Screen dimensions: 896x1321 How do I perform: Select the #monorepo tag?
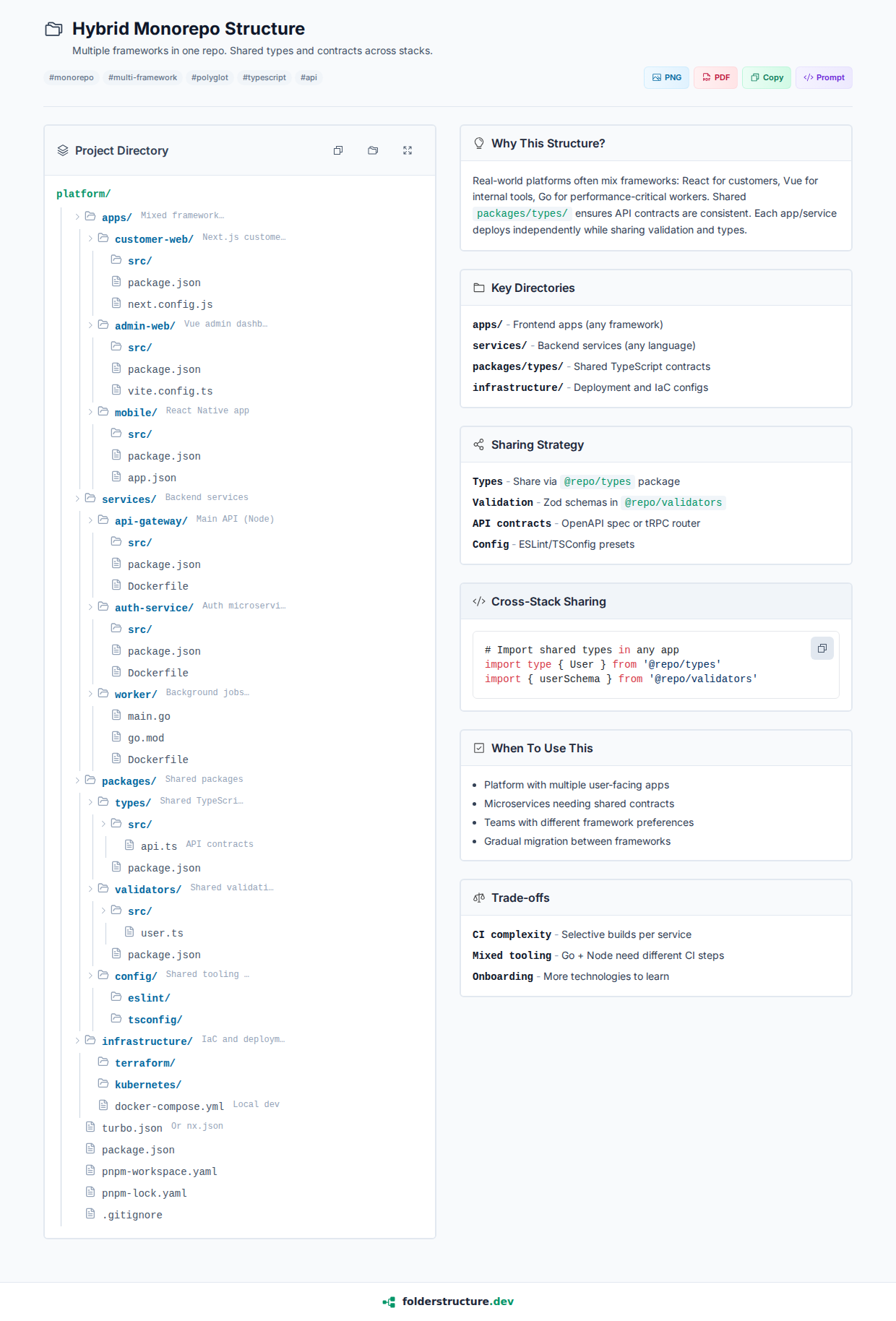point(72,77)
